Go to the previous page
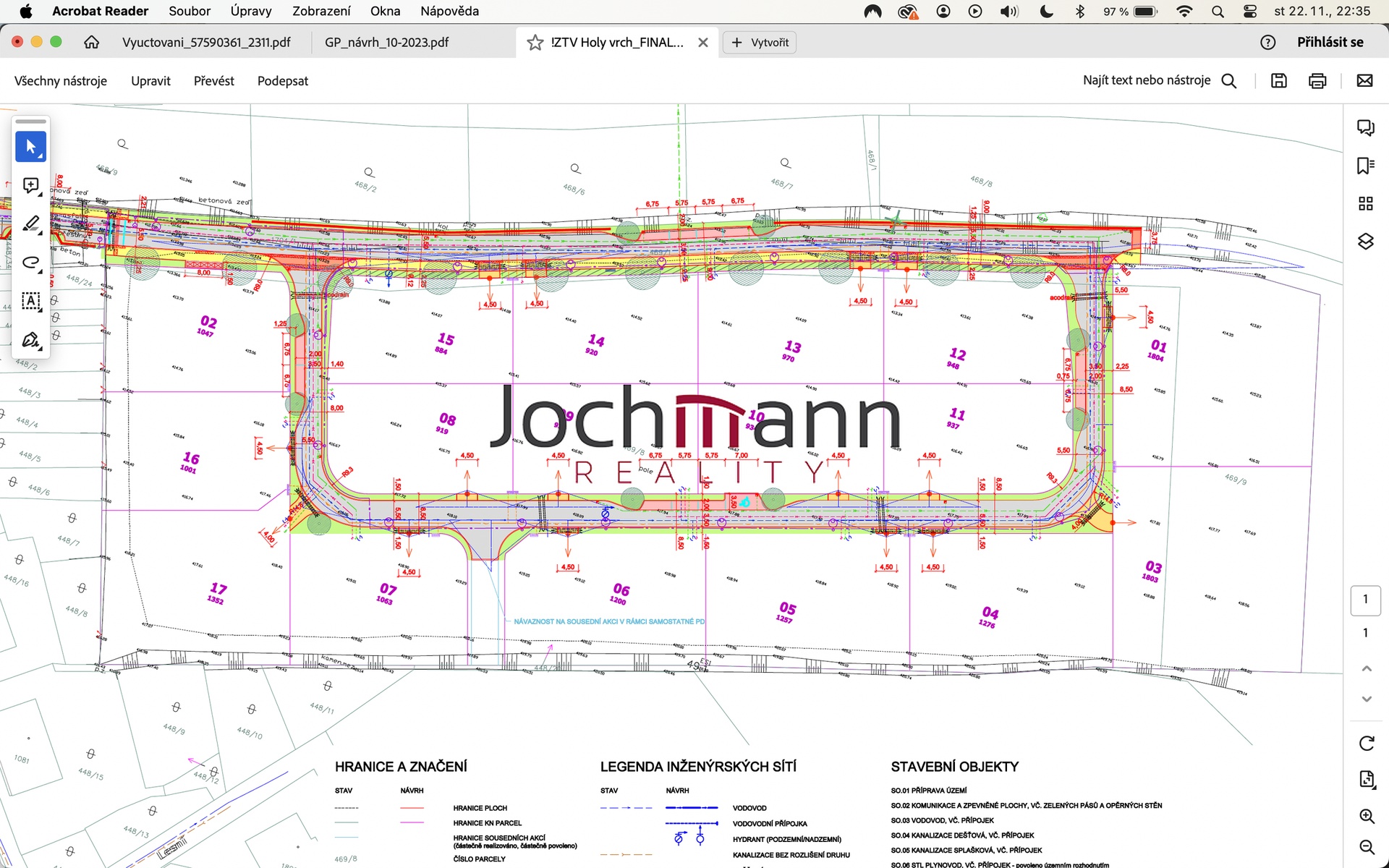Image resolution: width=1389 pixels, height=868 pixels. tap(1366, 668)
